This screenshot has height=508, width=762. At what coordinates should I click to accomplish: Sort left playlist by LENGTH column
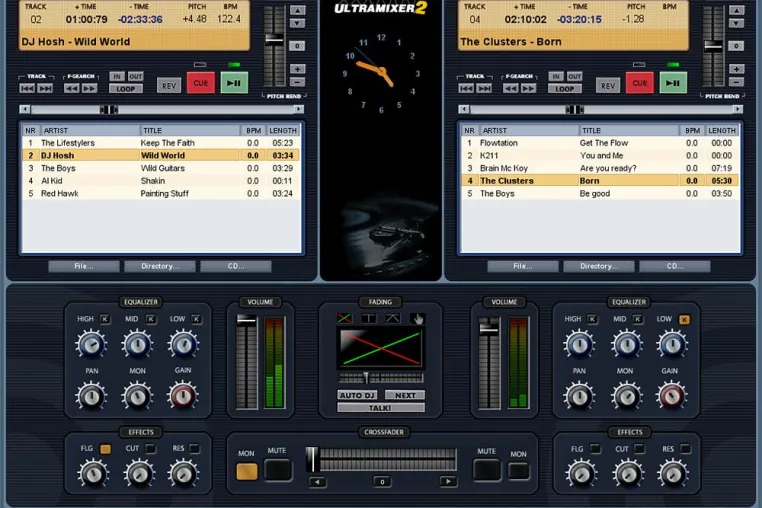(283, 130)
